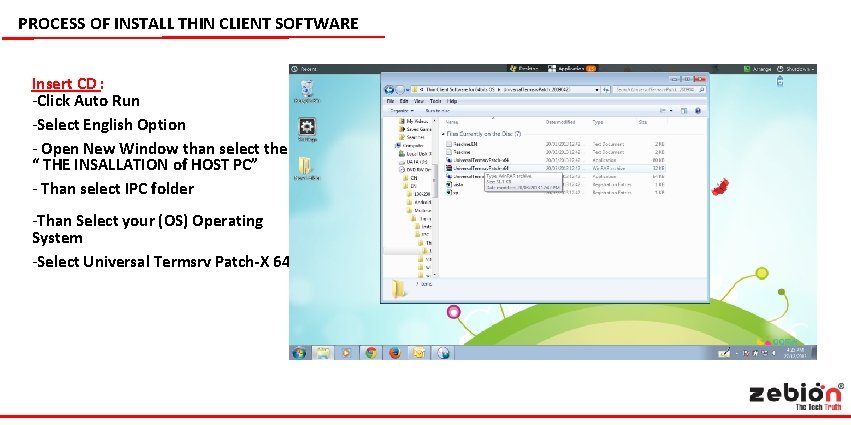
Task: Switch to Applications in the top bar
Action: [572, 69]
